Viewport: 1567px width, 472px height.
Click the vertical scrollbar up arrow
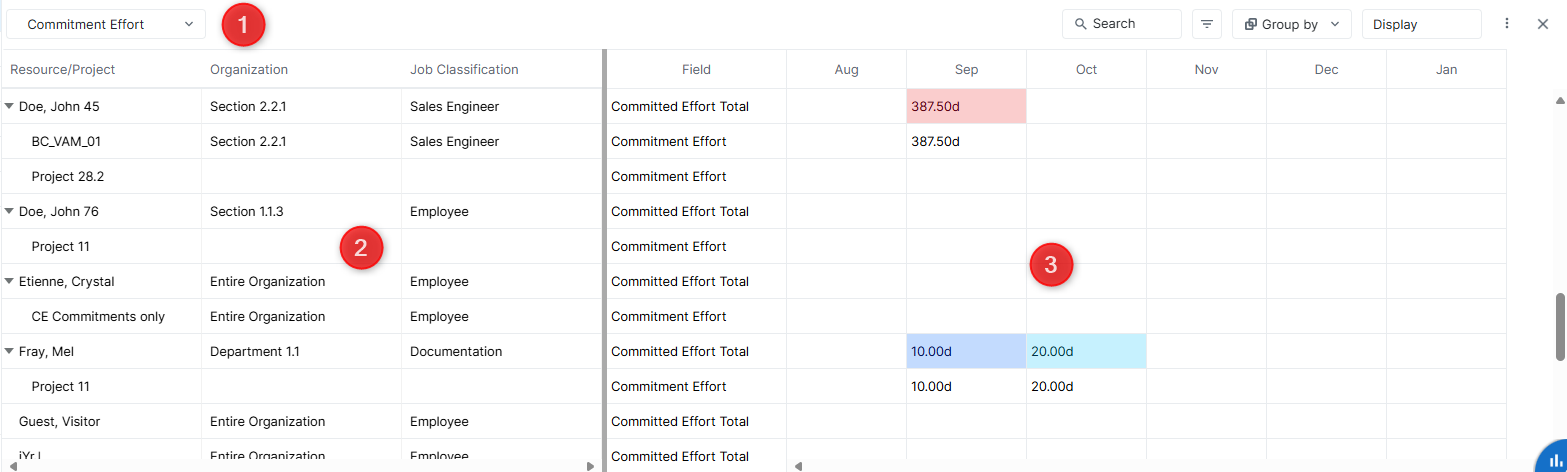pos(1560,100)
